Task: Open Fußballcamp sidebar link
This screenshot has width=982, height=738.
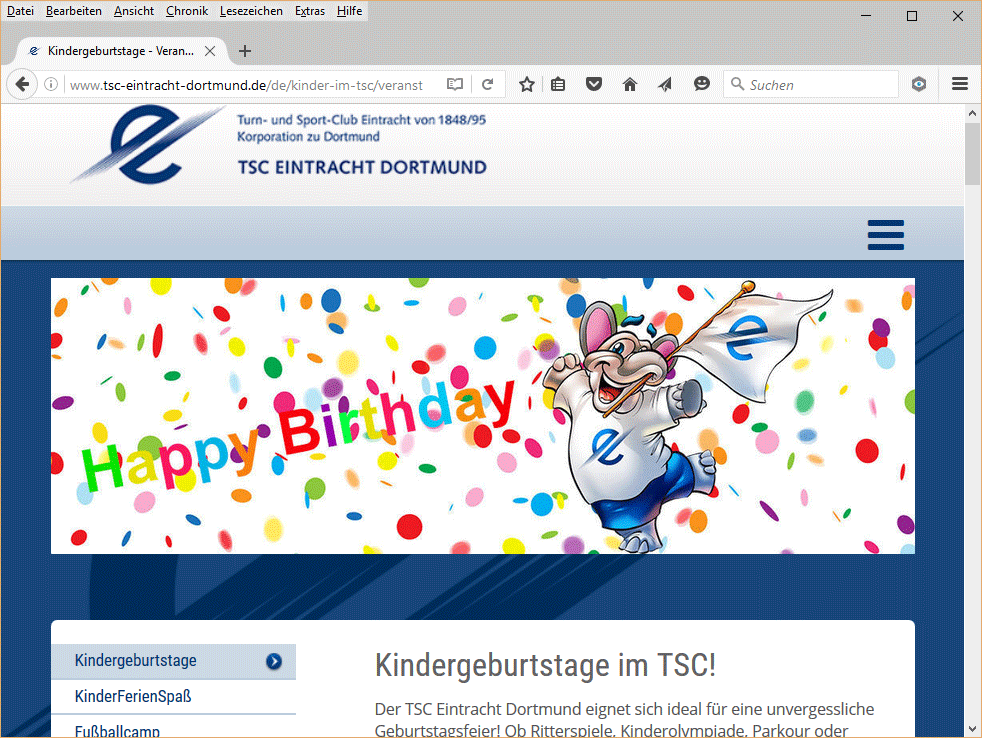Action: click(x=117, y=730)
